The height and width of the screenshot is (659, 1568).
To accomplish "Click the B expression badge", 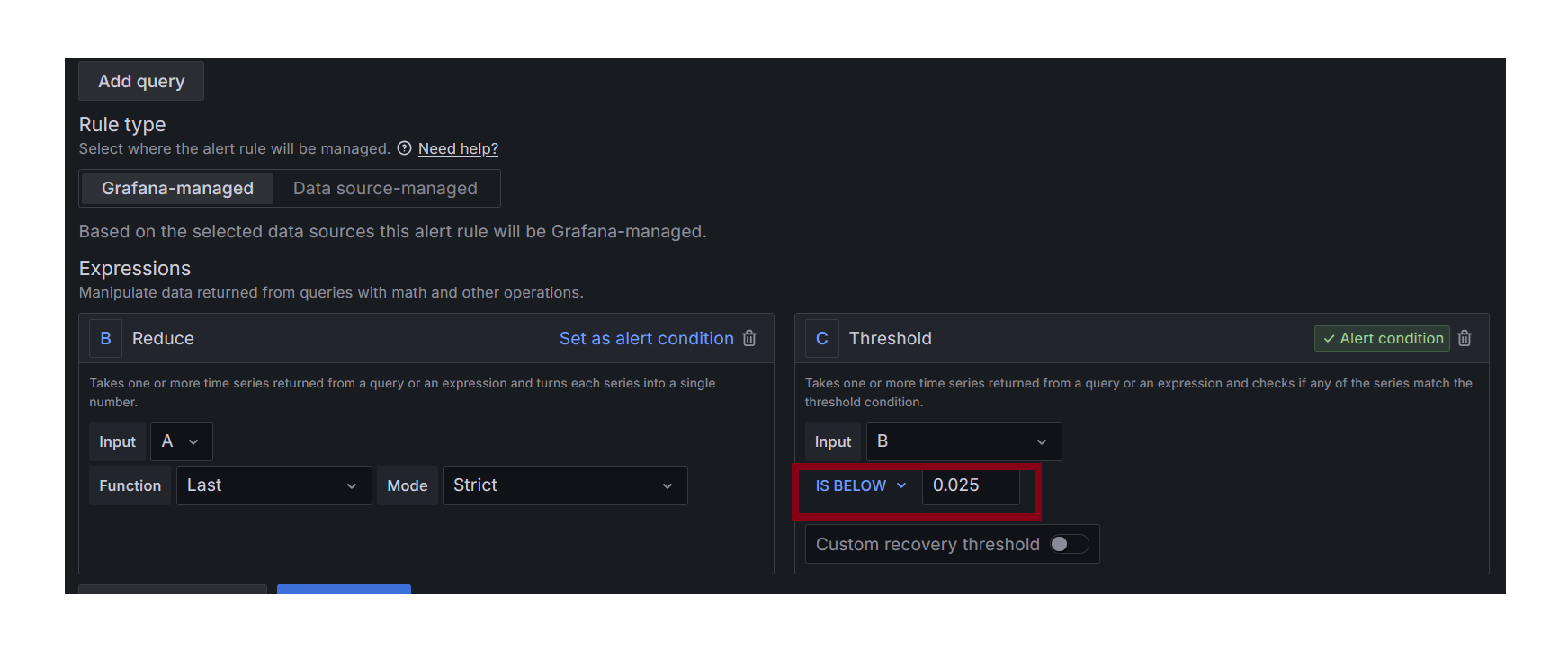I will pyautogui.click(x=105, y=338).
